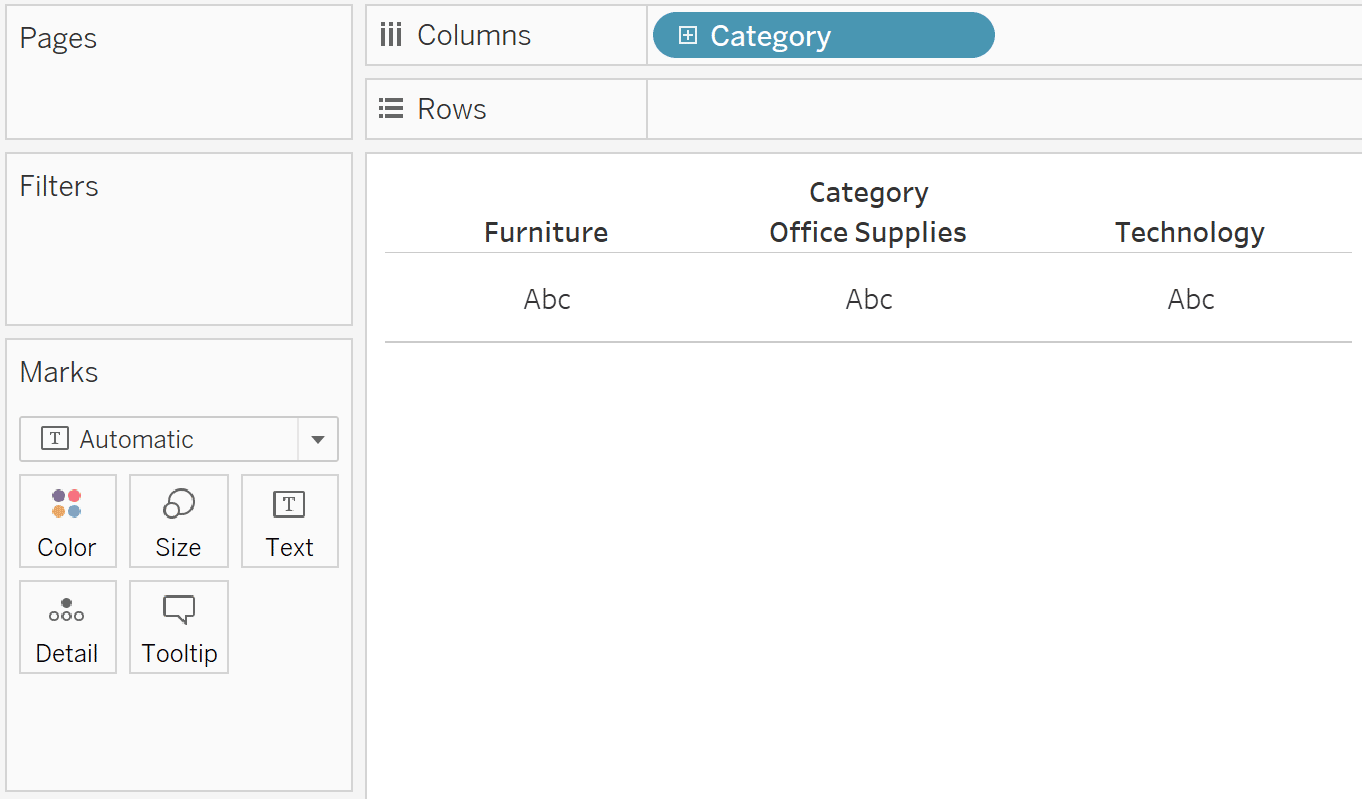Click the Columns shelf icon
The height and width of the screenshot is (799, 1362).
391,35
